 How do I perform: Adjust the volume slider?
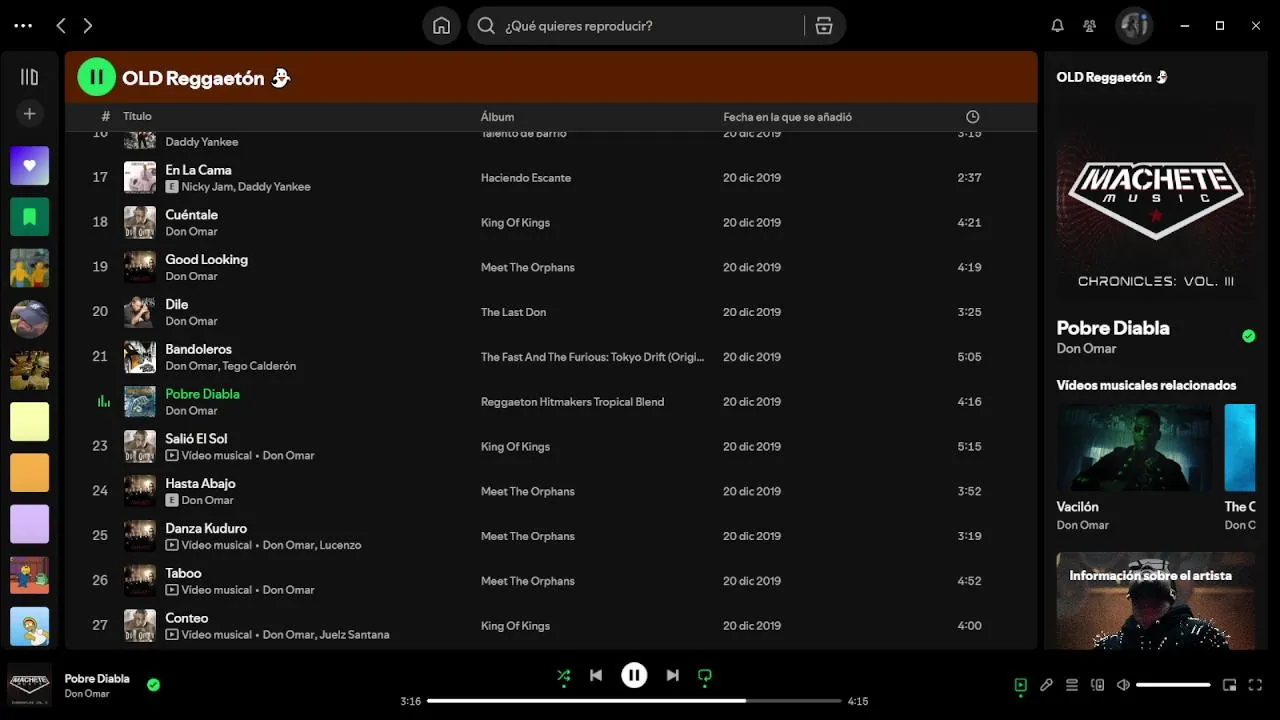tap(1173, 685)
